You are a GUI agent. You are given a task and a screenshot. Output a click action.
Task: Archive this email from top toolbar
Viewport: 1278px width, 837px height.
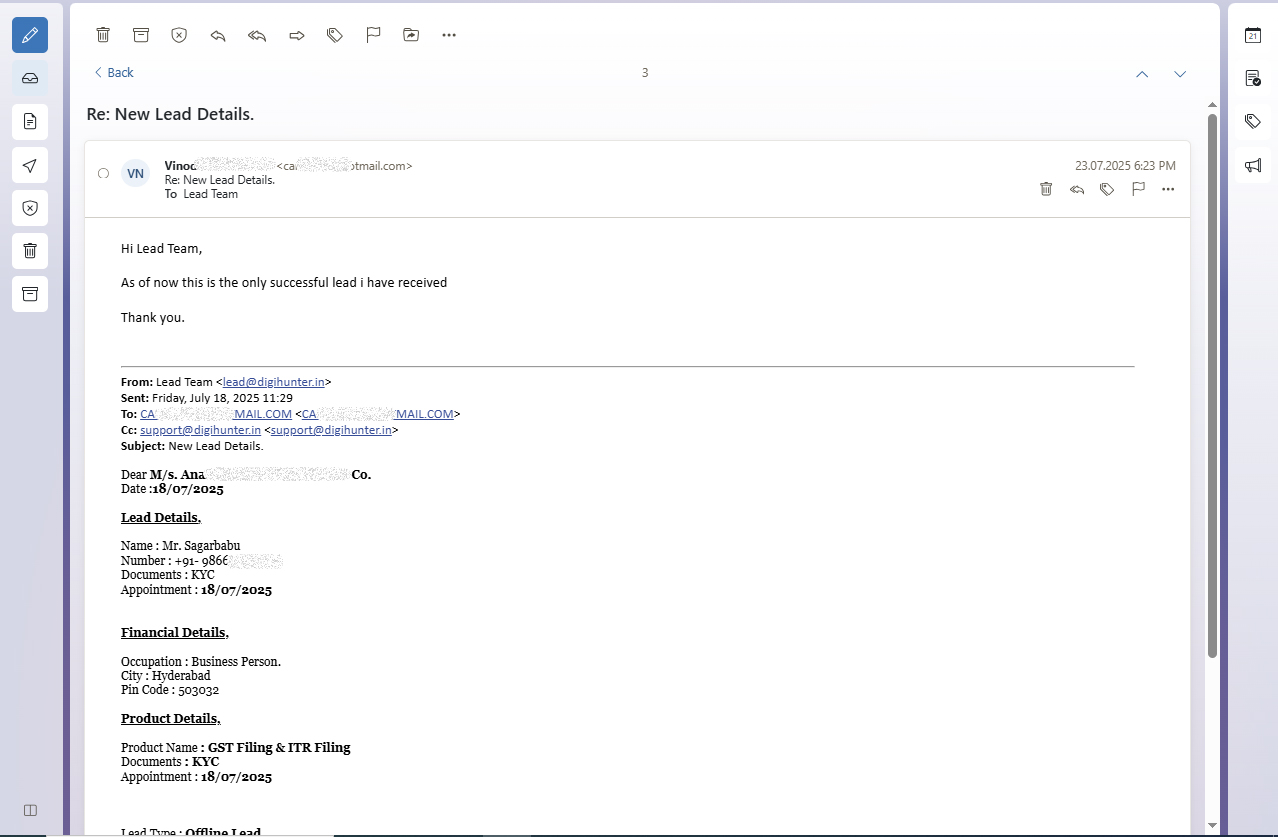(141, 35)
